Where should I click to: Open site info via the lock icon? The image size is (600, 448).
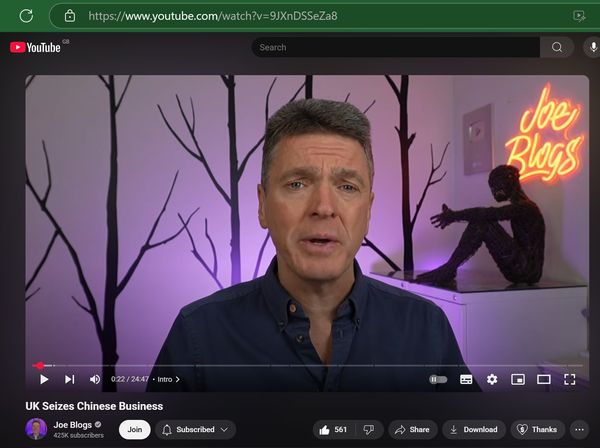pos(70,16)
